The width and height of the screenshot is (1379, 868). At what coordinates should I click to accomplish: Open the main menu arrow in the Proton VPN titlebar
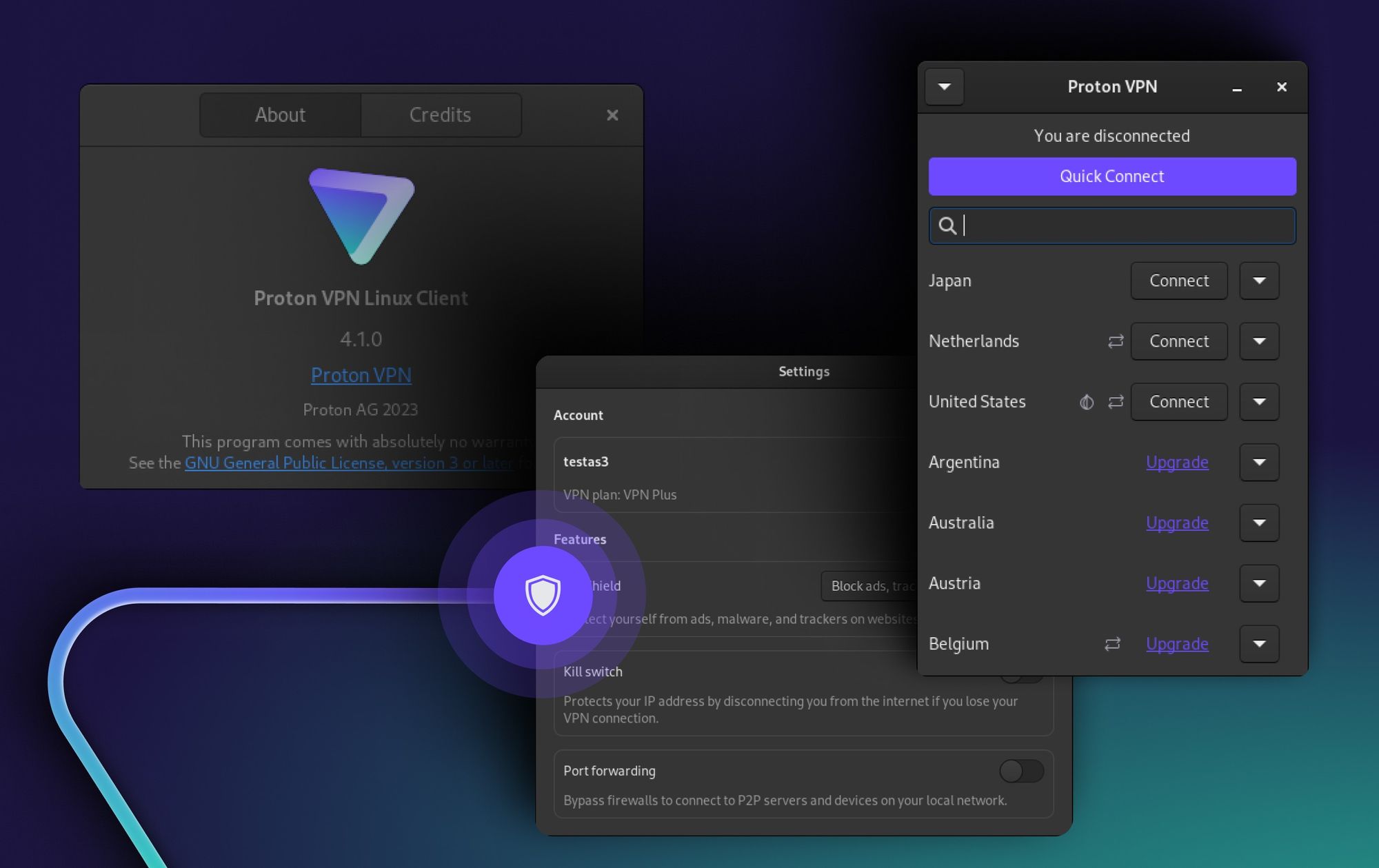click(944, 87)
